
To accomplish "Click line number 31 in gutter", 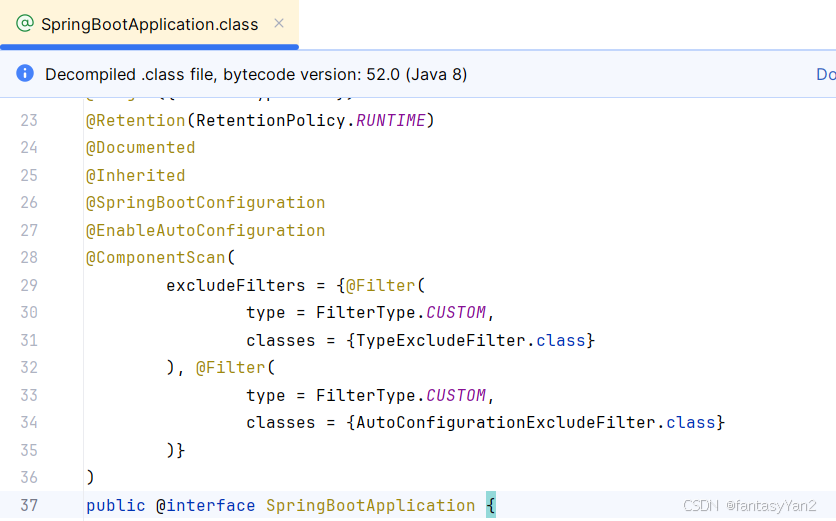I will pyautogui.click(x=29, y=340).
